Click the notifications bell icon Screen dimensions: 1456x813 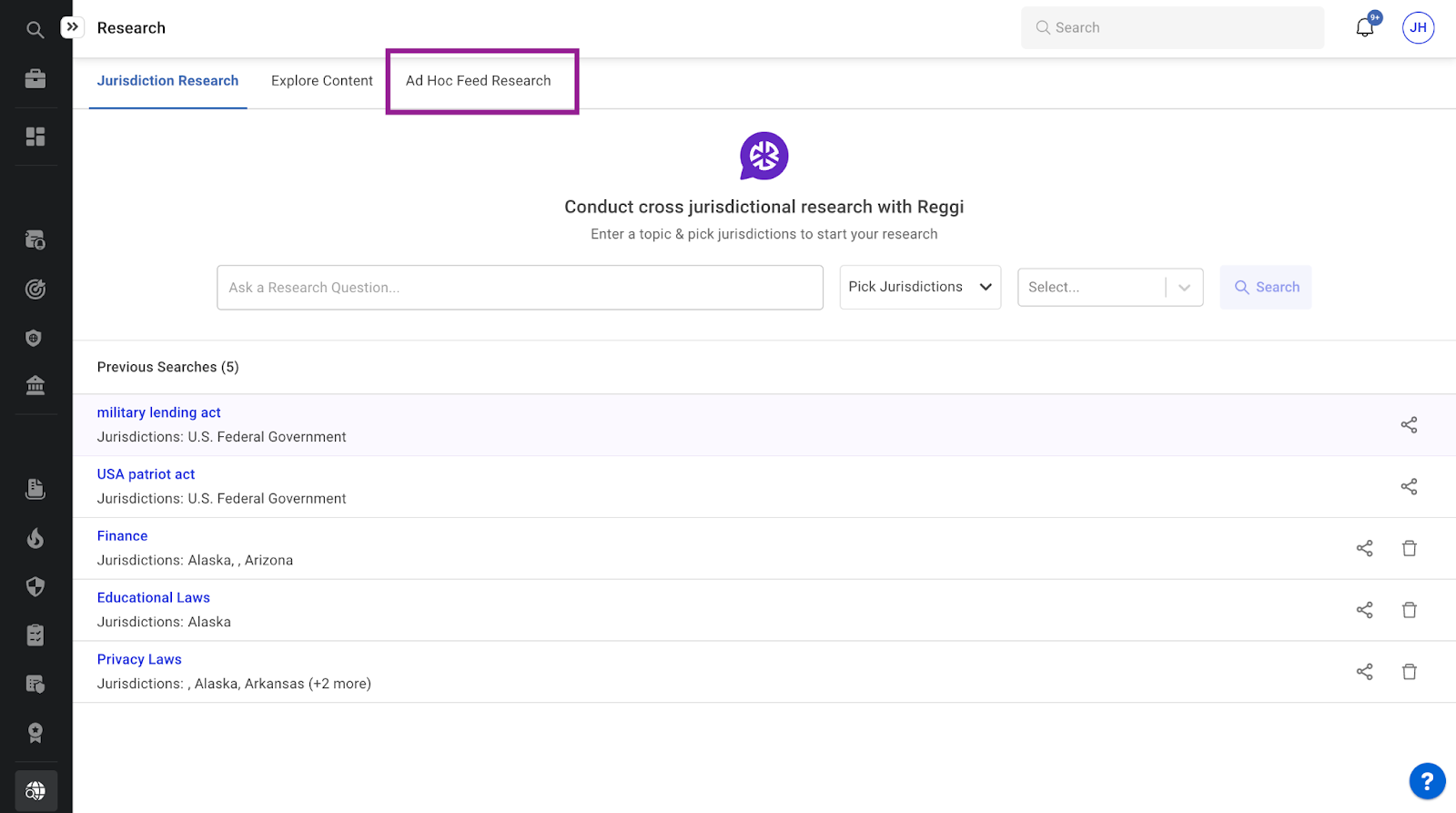point(1364,28)
